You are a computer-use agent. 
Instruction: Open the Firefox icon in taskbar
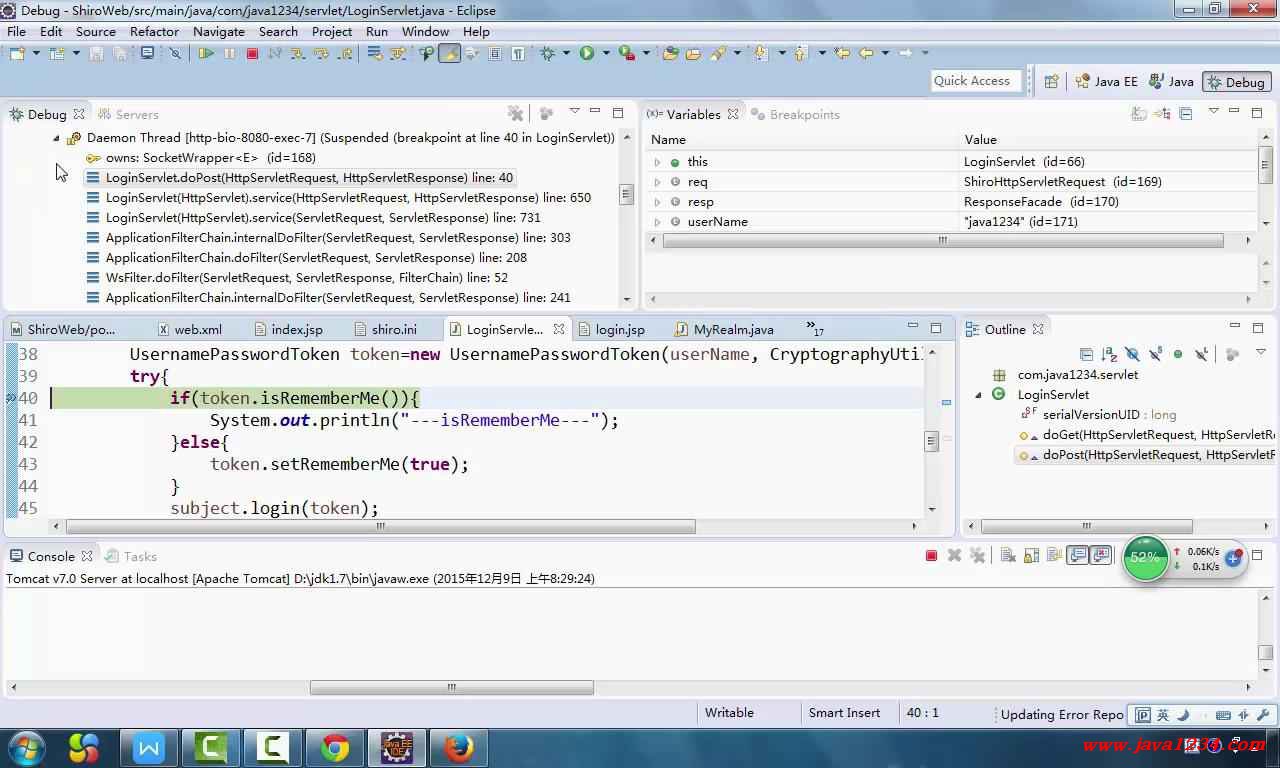[458, 747]
